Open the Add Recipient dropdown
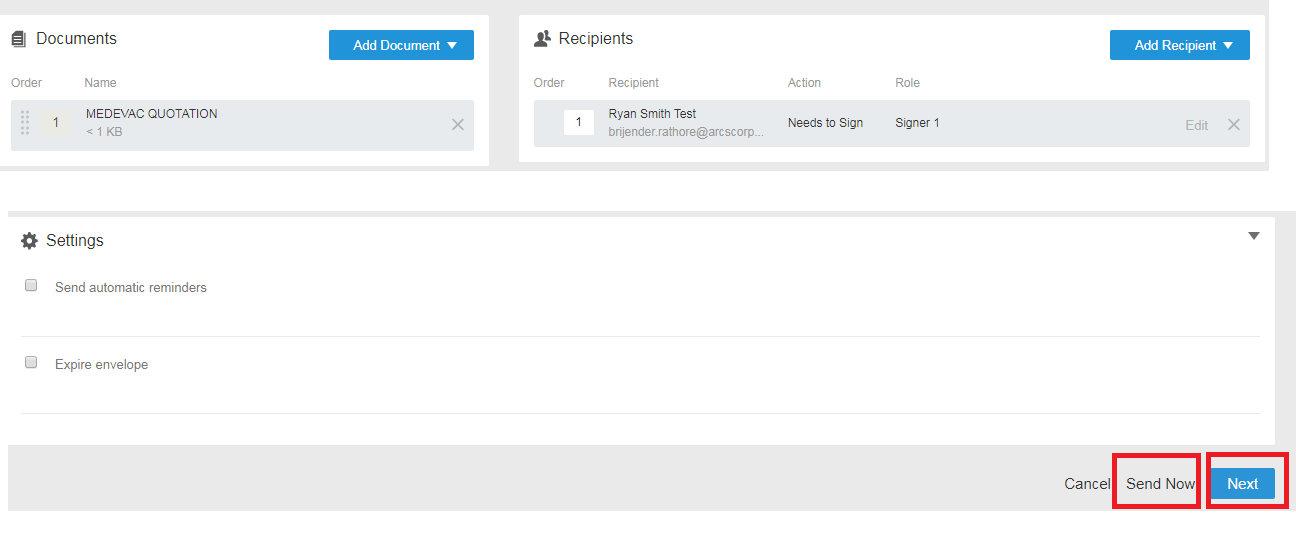 pyautogui.click(x=1180, y=45)
